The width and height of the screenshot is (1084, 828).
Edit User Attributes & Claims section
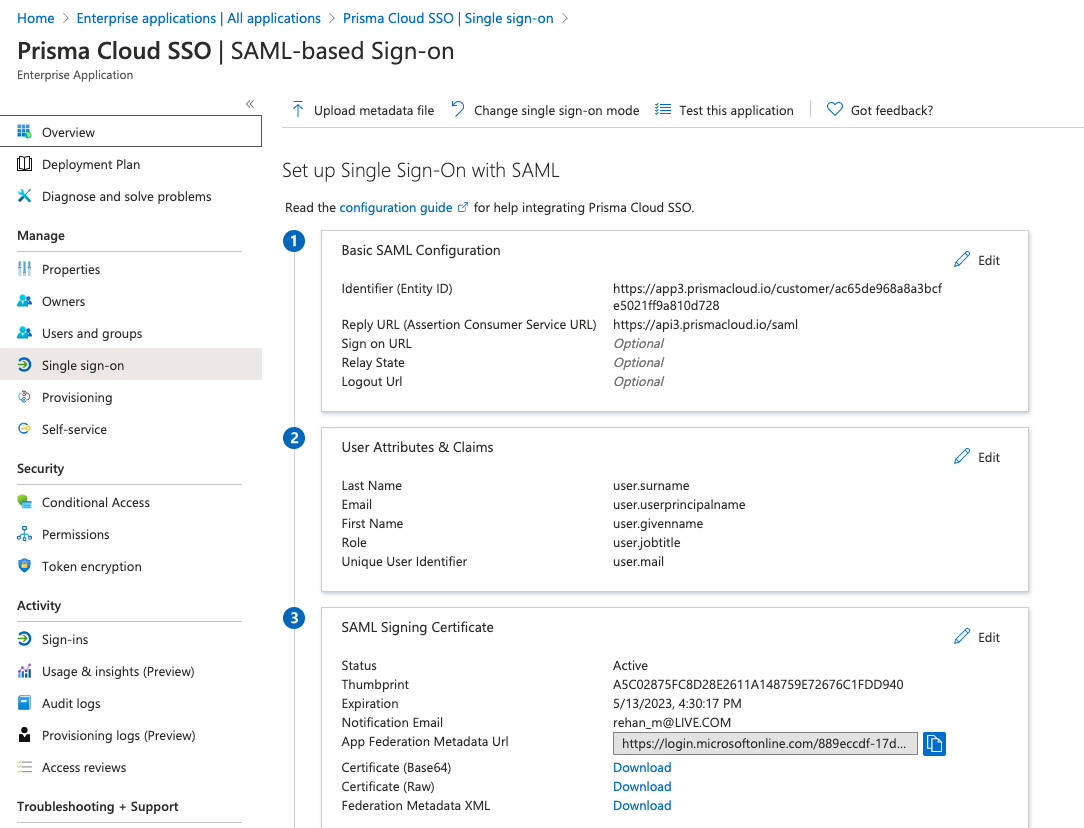(977, 457)
